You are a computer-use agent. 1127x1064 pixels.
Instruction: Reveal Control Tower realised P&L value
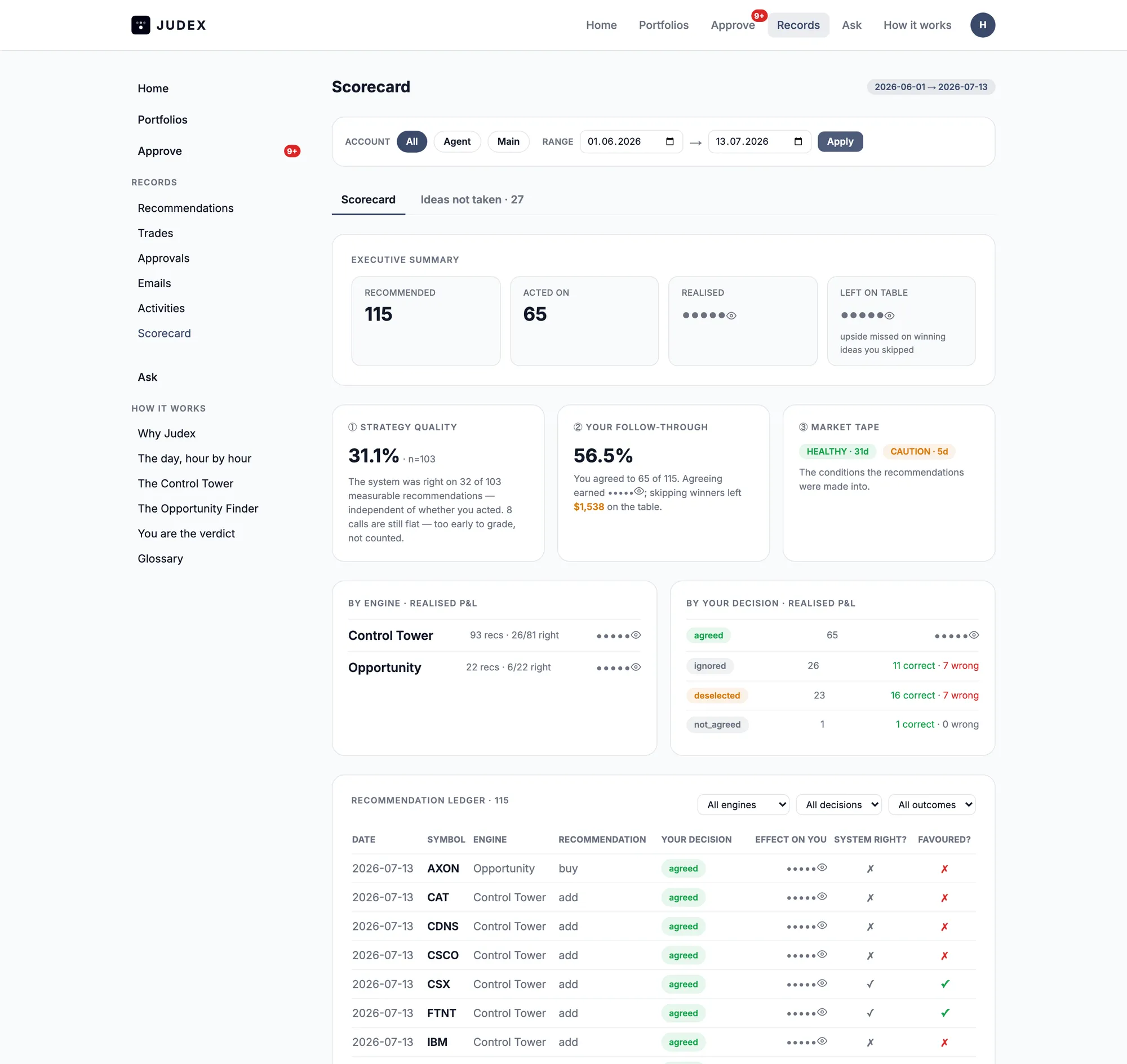636,635
